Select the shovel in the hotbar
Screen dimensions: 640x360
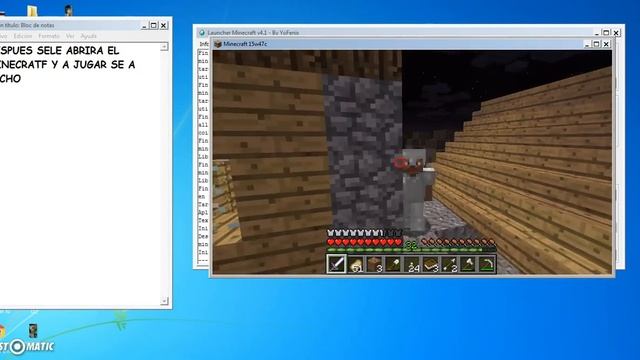393,264
